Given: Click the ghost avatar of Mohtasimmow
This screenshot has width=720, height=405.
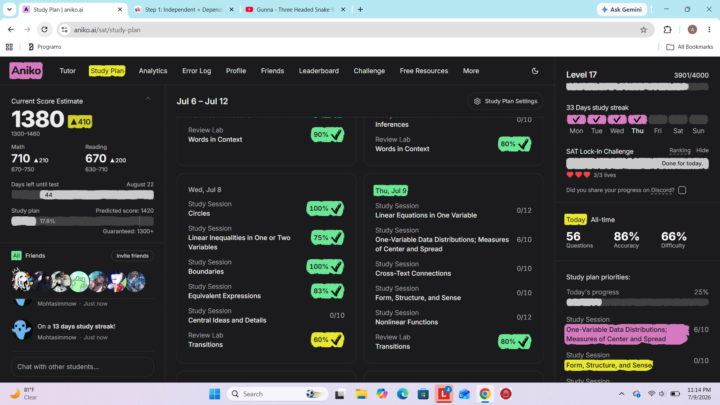Looking at the screenshot, I should pos(22,330).
